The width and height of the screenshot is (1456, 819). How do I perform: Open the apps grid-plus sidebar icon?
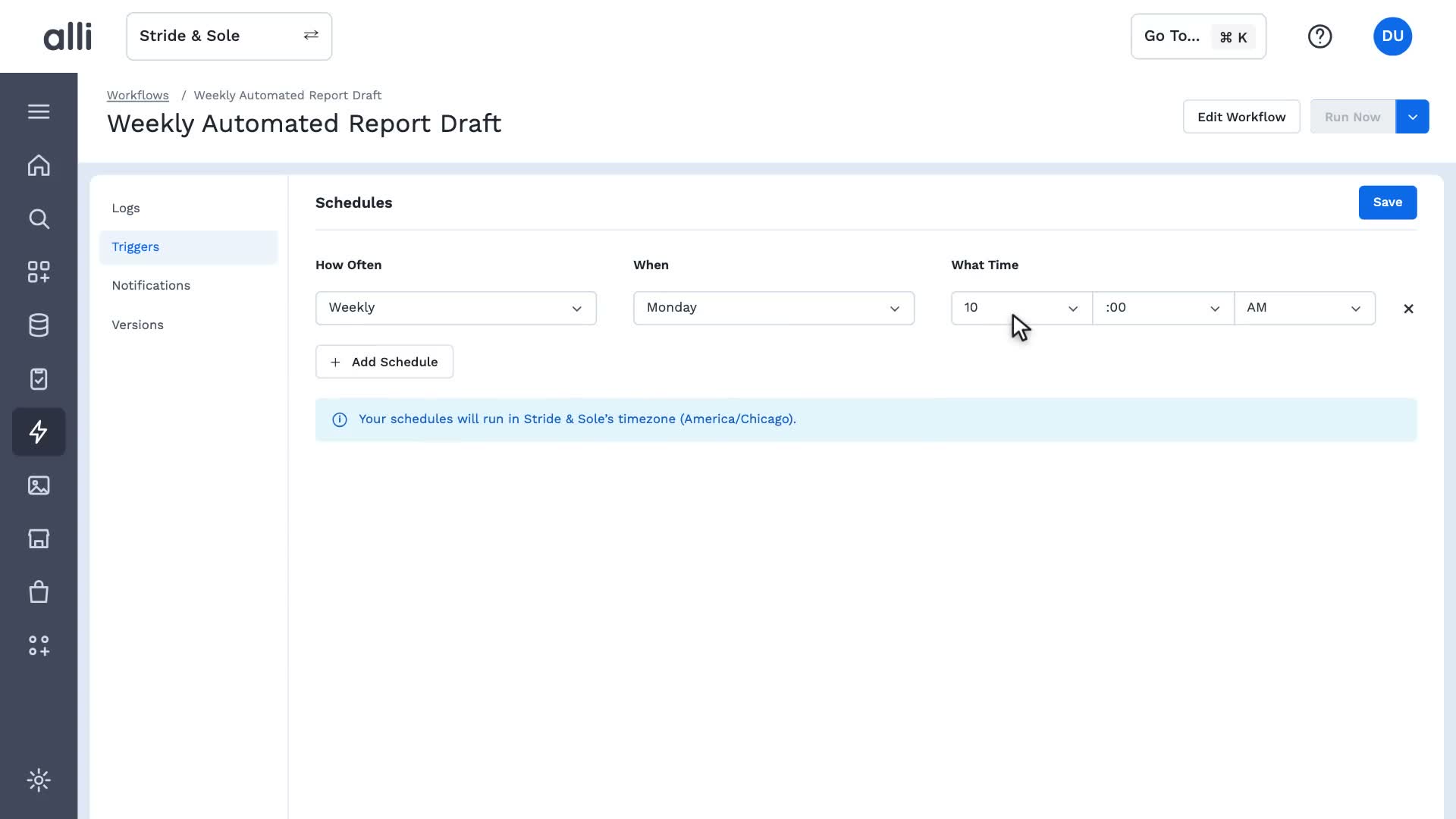pos(39,272)
